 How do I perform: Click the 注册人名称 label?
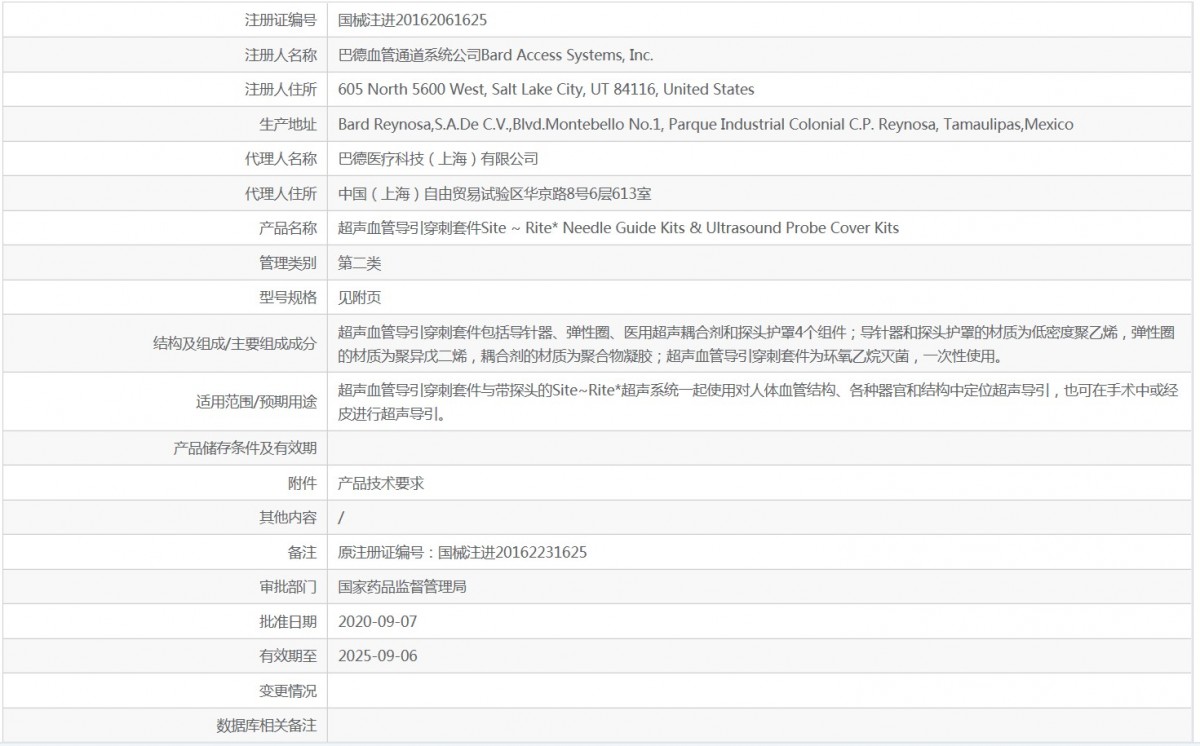(x=281, y=55)
